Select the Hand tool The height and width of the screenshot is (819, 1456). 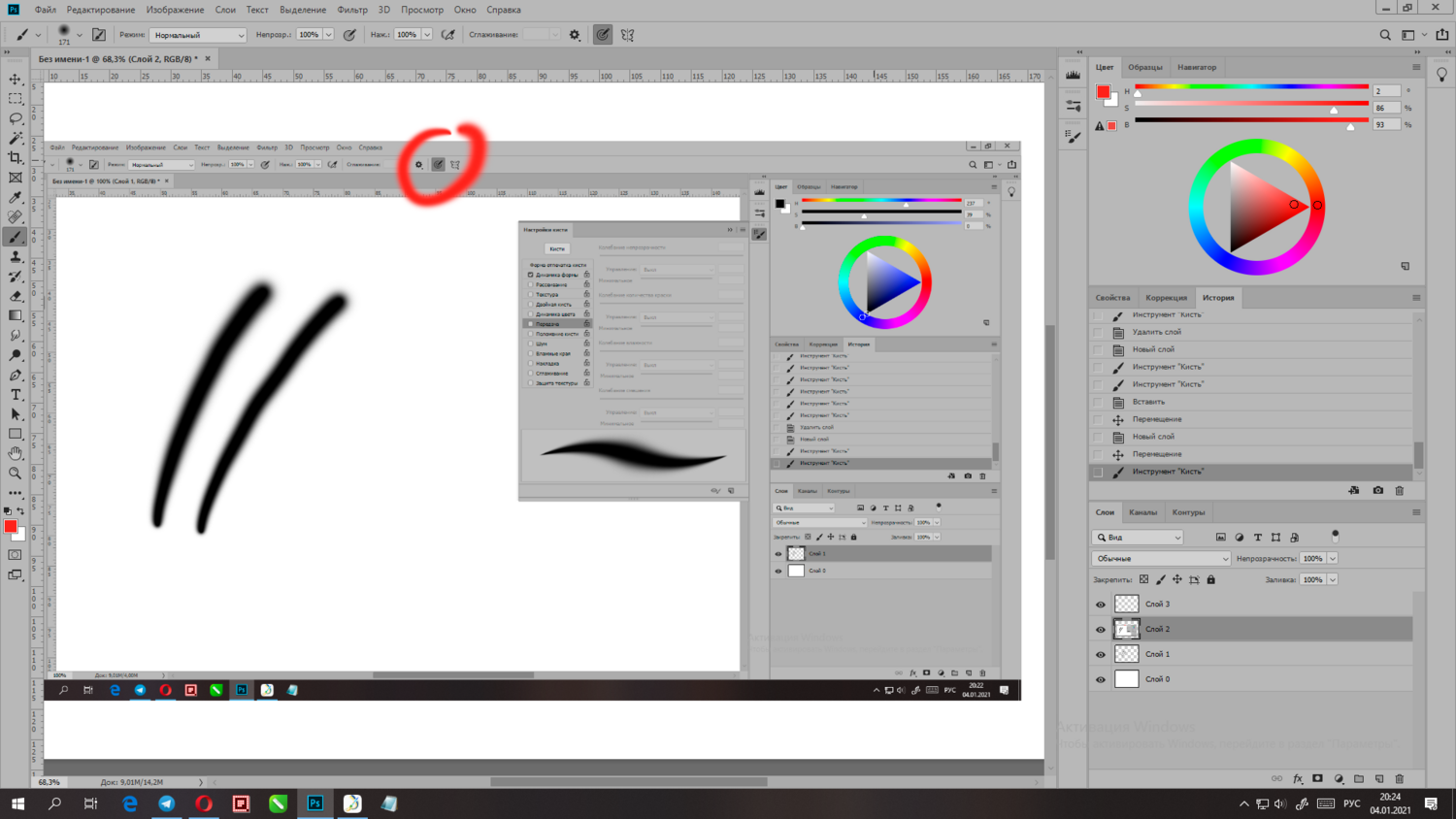pos(16,454)
